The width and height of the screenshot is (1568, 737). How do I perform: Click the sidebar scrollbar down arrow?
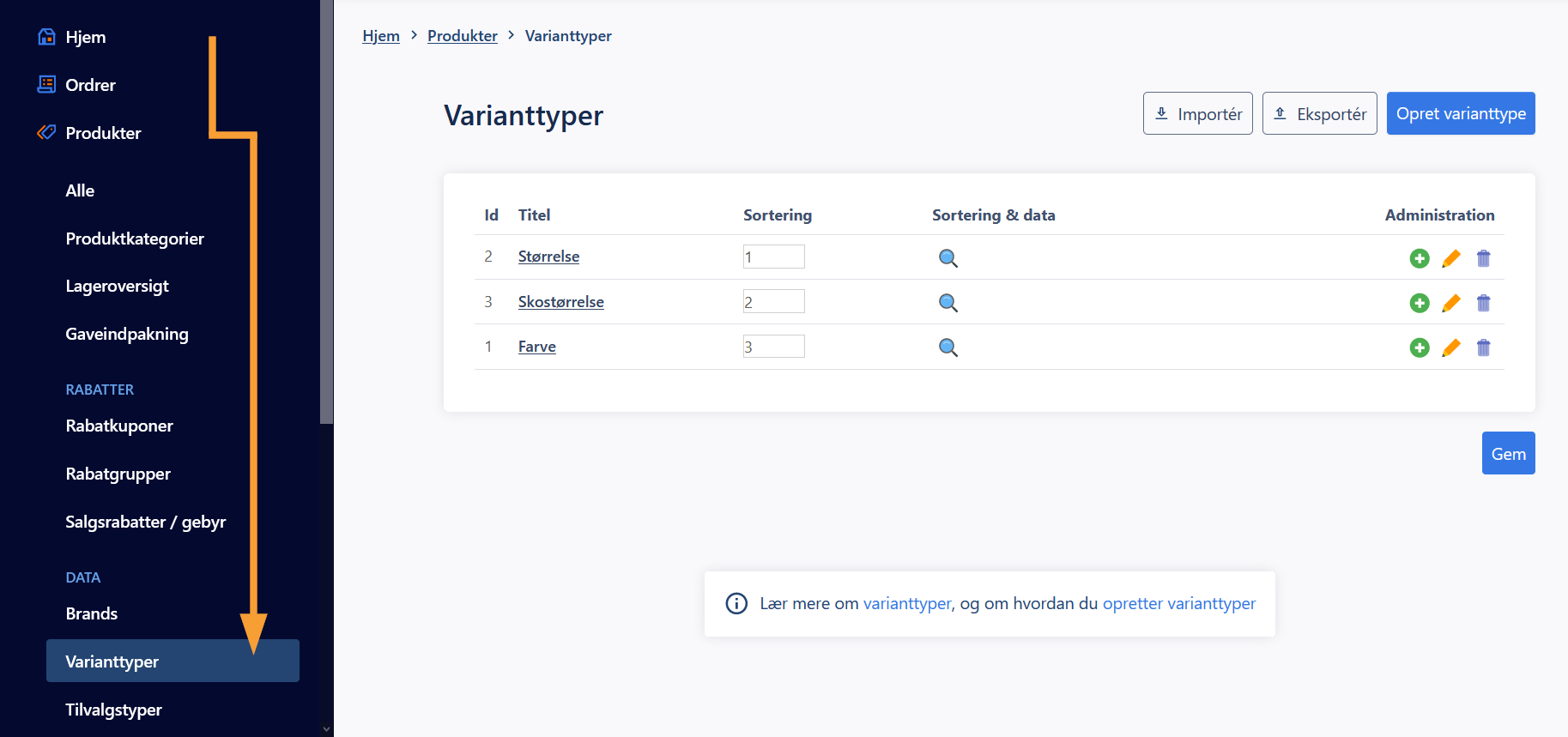point(326,729)
